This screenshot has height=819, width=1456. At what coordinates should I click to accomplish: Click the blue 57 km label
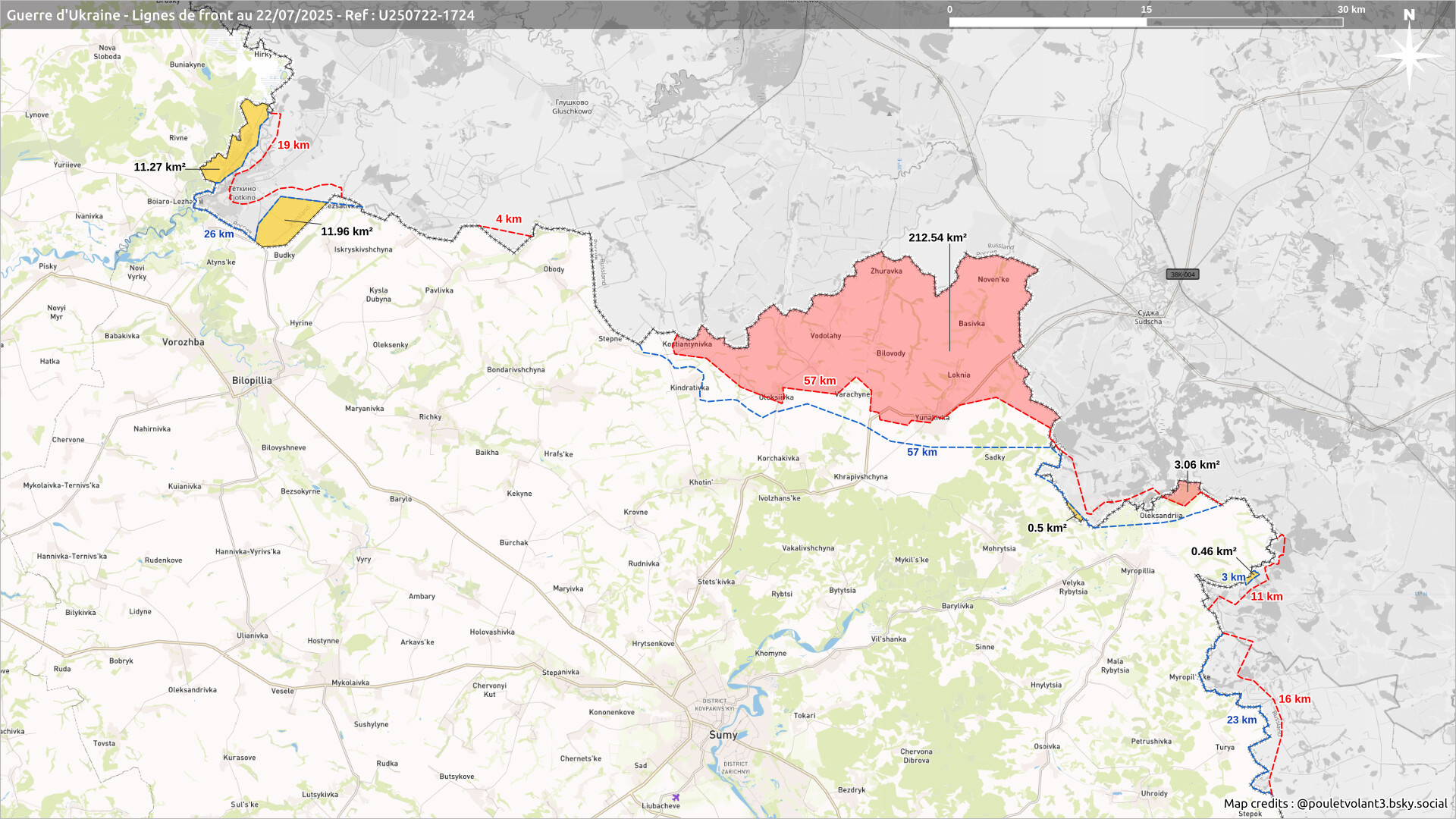pos(922,452)
